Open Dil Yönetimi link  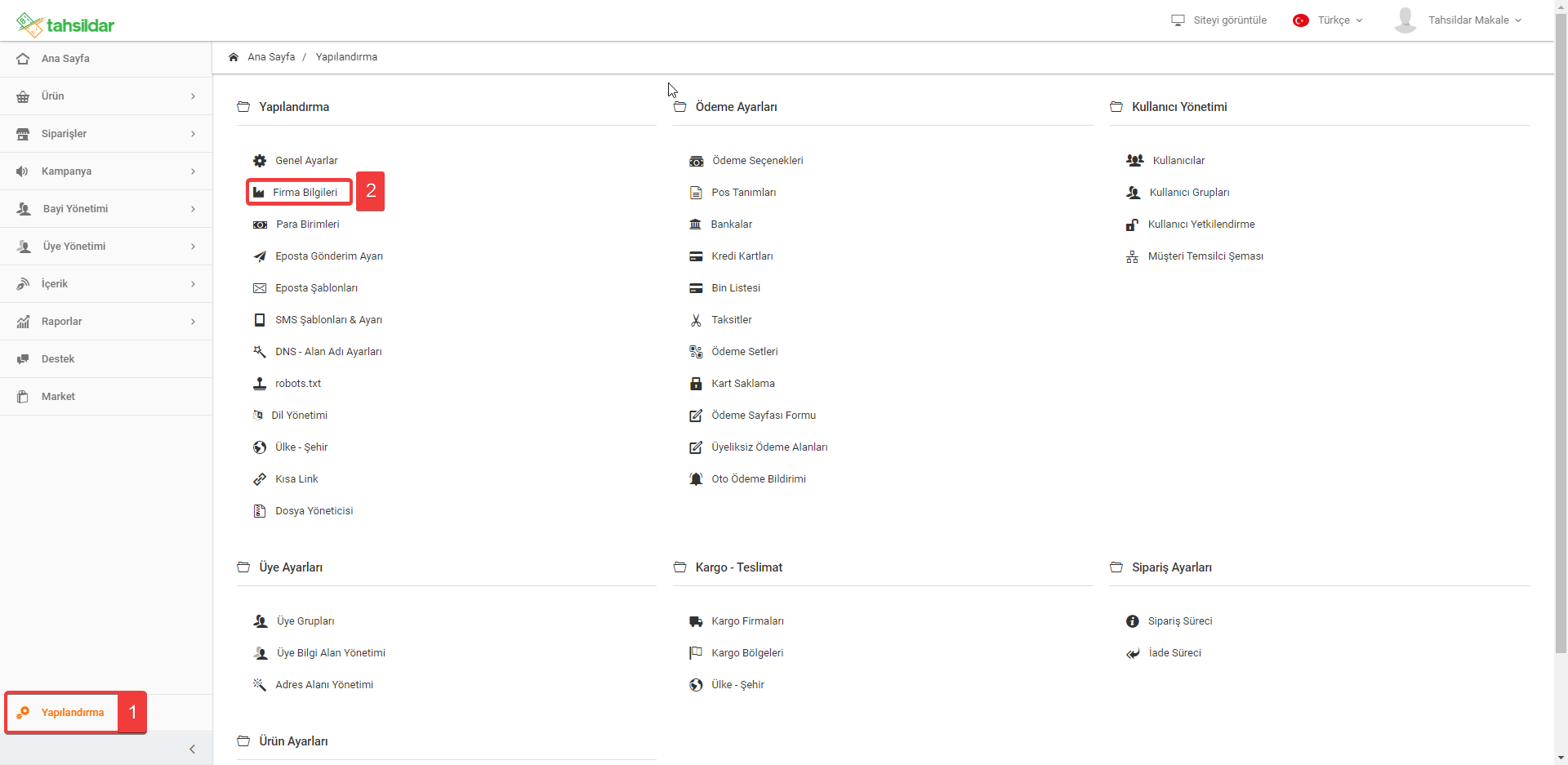[300, 416]
